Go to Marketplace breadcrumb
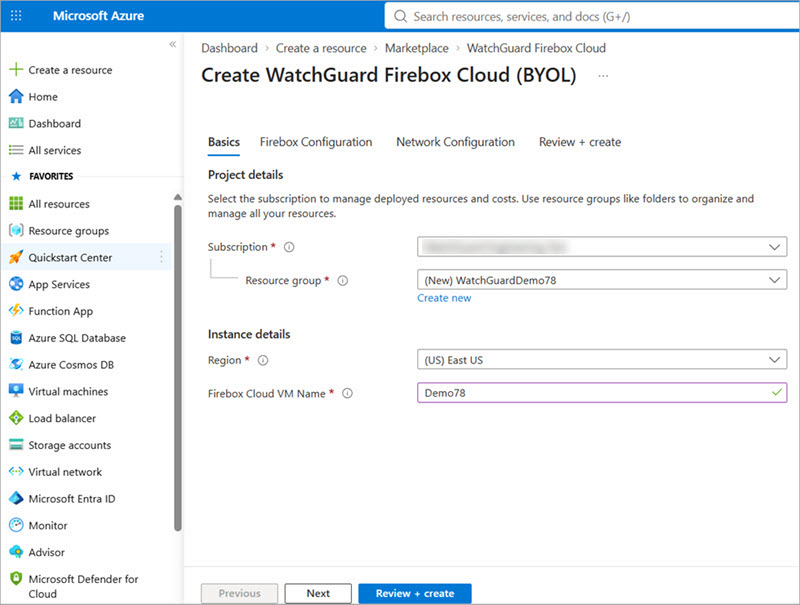800x605 pixels. (416, 48)
